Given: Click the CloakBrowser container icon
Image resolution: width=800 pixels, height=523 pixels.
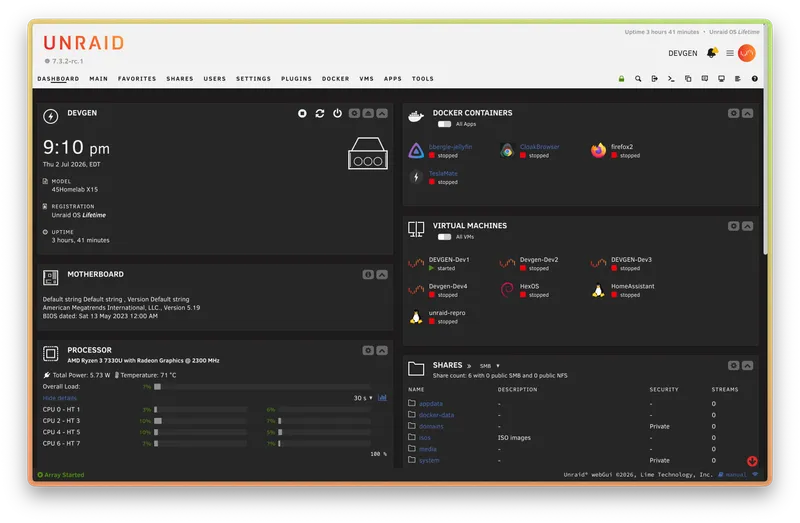Looking at the screenshot, I should (x=507, y=151).
